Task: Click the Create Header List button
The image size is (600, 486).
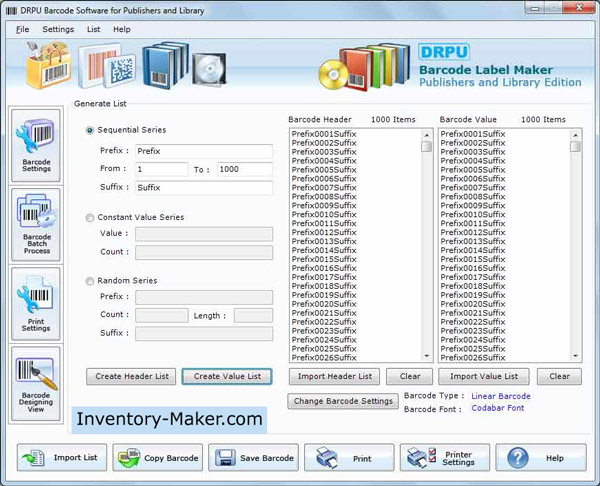Action: coord(131,376)
